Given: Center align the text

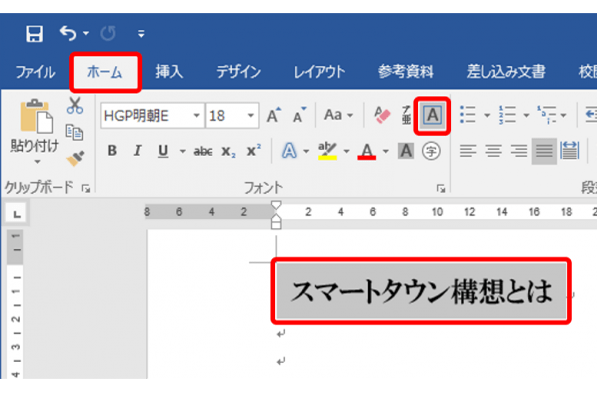Looking at the screenshot, I should [493, 151].
